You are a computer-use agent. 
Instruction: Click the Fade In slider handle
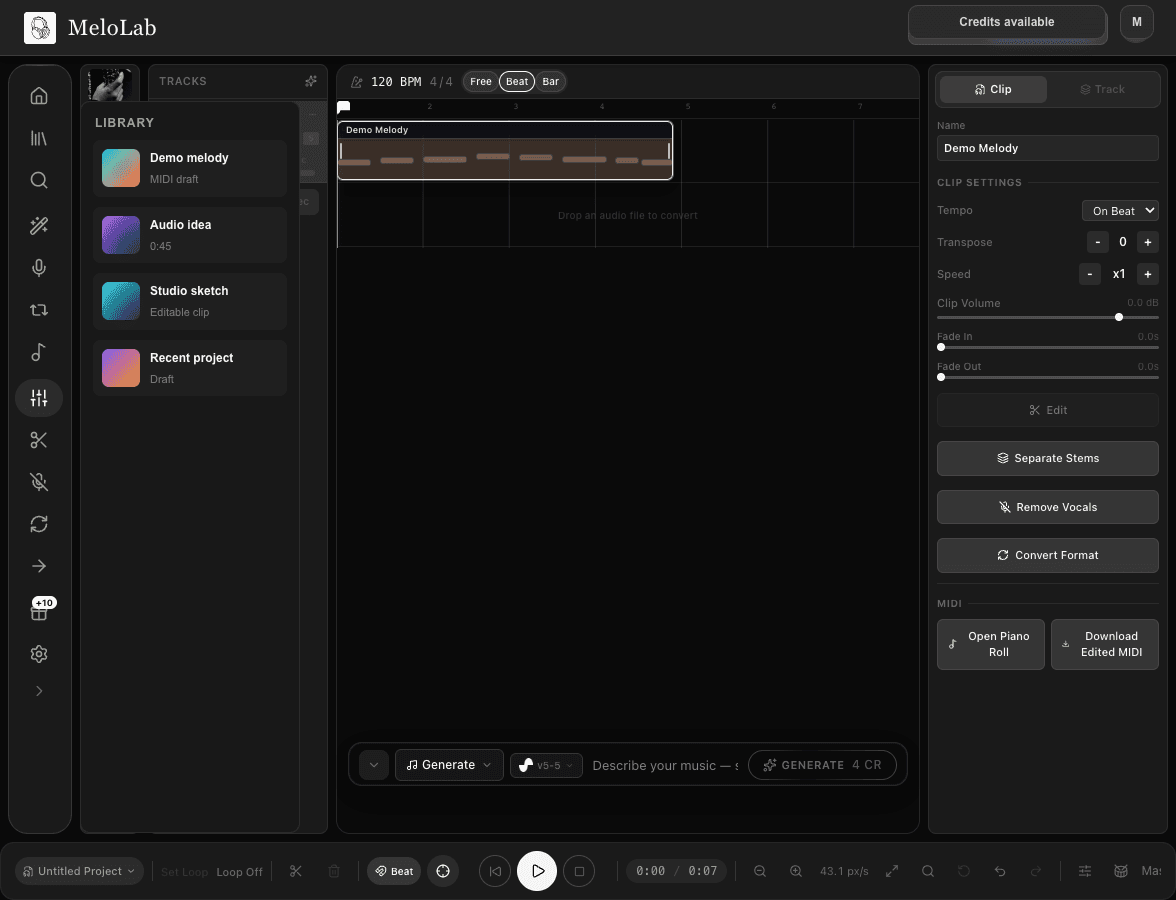pos(940,347)
